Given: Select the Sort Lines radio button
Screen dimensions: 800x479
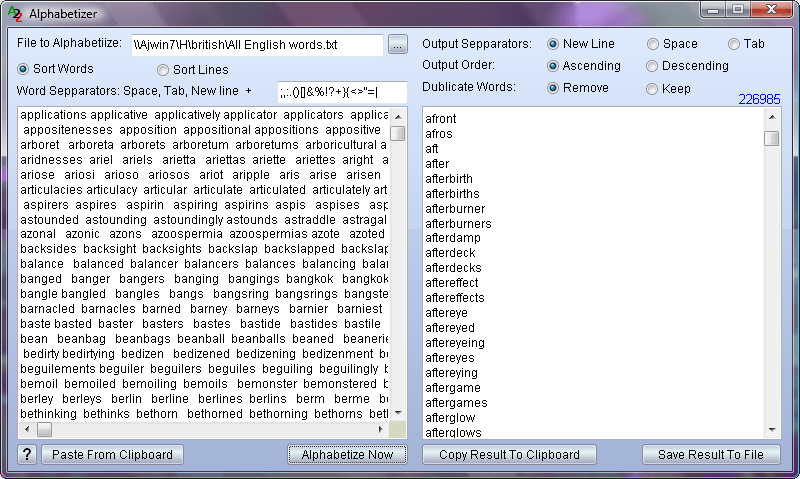Looking at the screenshot, I should click(x=163, y=69).
